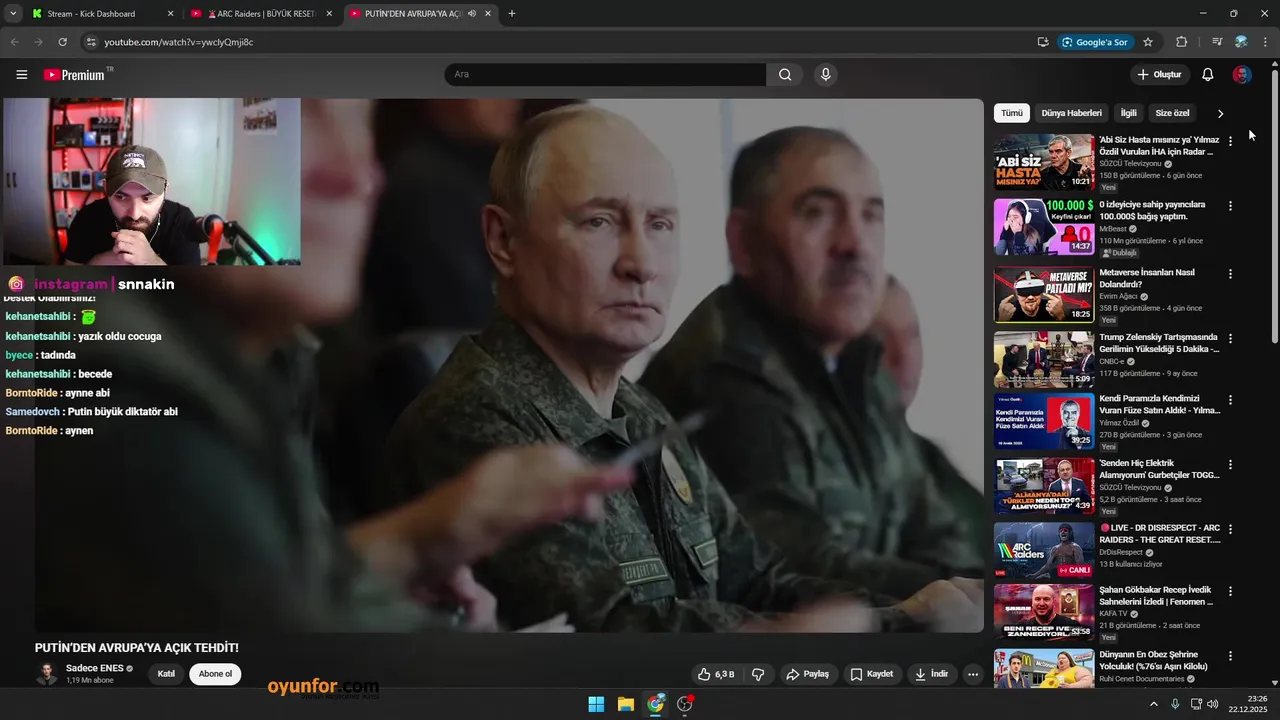Select the Size özel filter chip

1172,113
